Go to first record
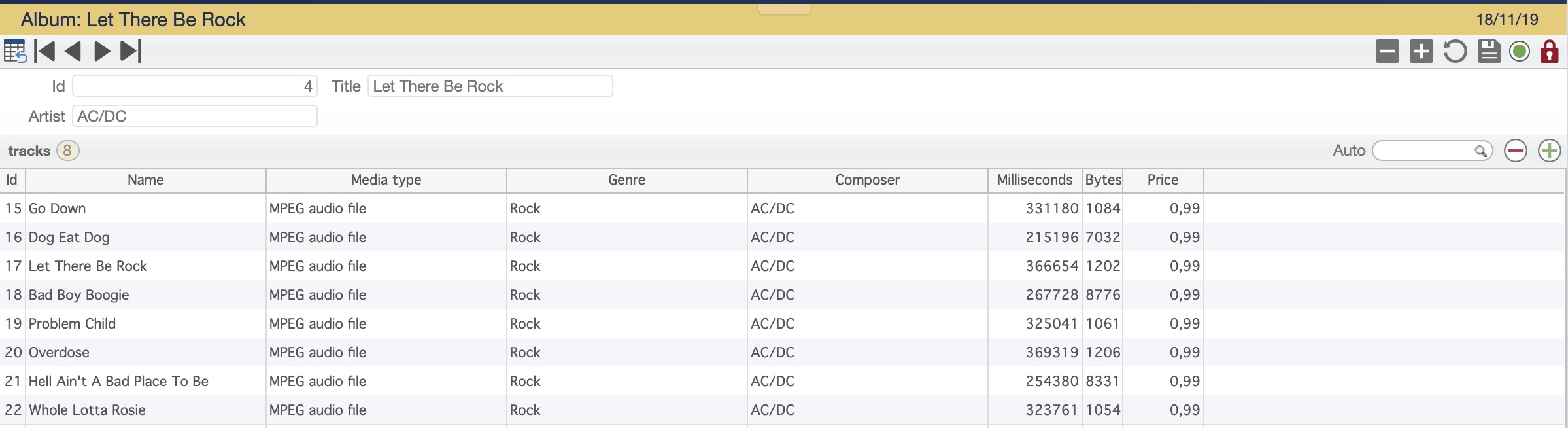The image size is (1568, 428). pyautogui.click(x=44, y=51)
